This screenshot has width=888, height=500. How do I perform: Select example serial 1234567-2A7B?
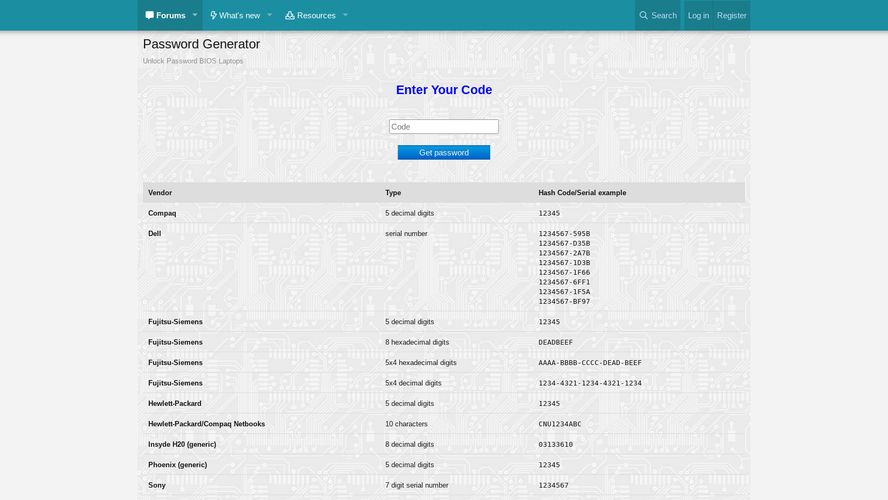pyautogui.click(x=564, y=253)
